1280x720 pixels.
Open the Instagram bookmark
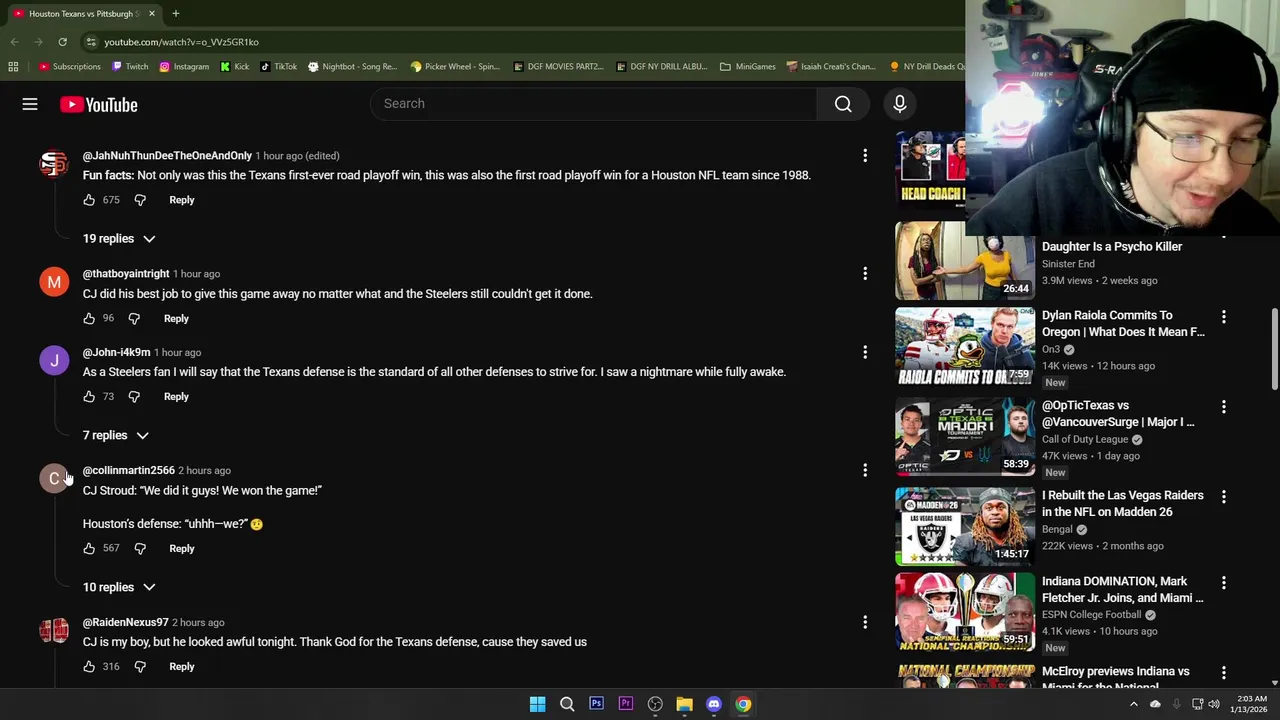(184, 67)
